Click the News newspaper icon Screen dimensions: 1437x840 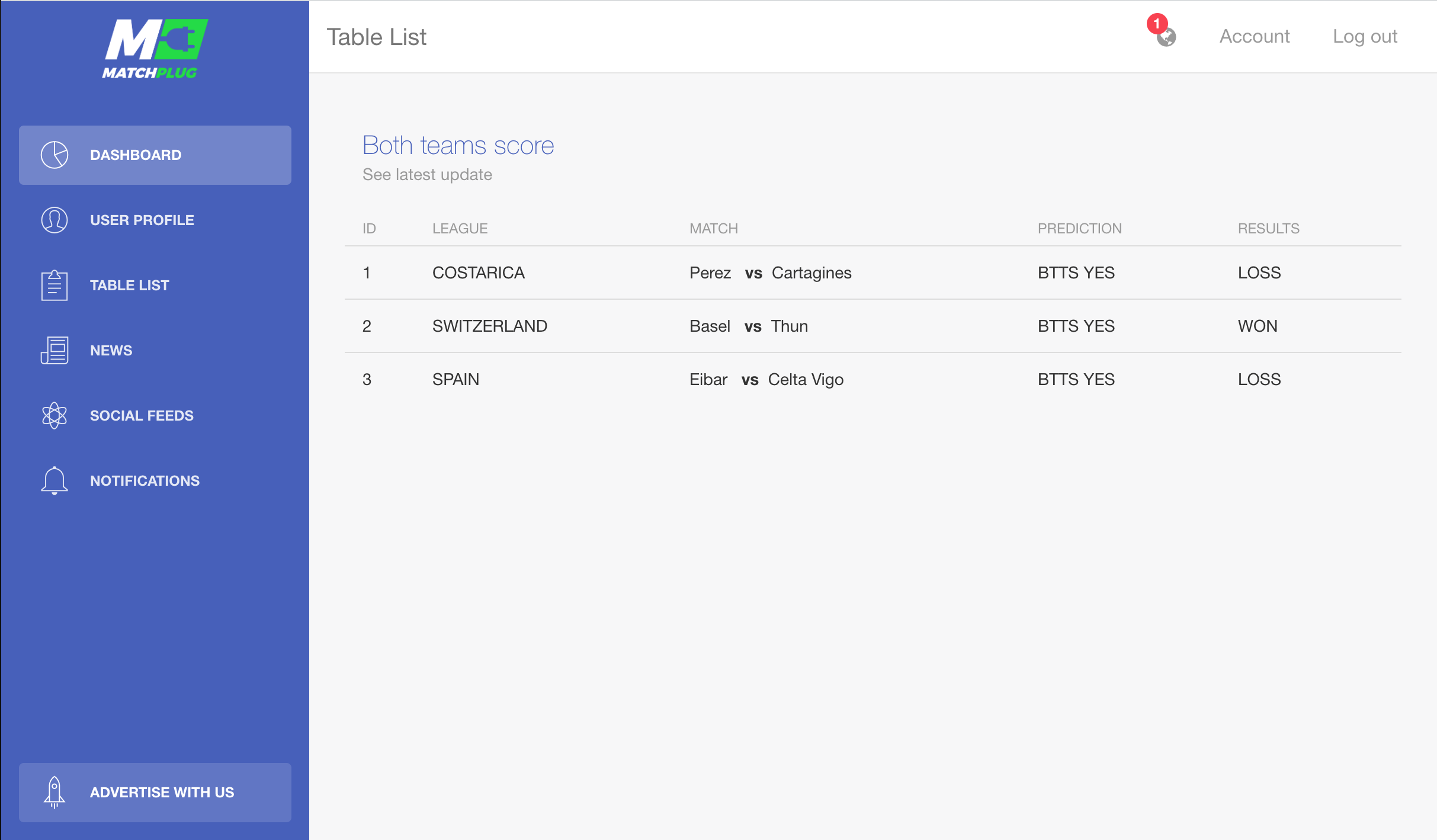coord(54,350)
